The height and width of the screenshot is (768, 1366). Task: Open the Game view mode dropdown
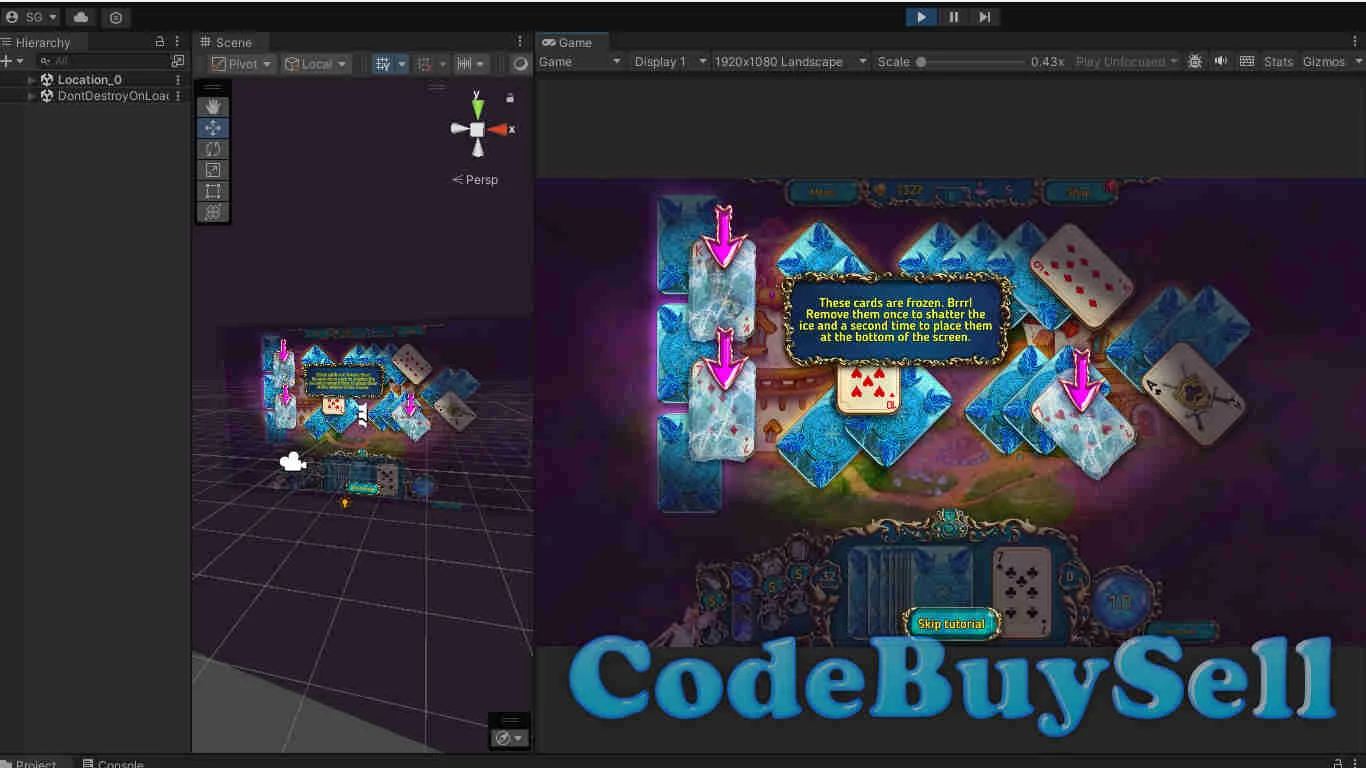tap(580, 61)
